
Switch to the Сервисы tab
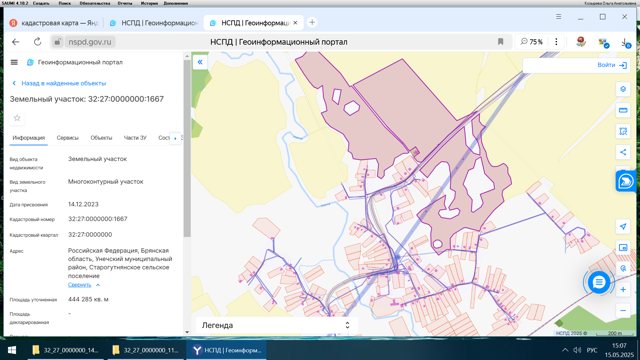[x=67, y=138]
